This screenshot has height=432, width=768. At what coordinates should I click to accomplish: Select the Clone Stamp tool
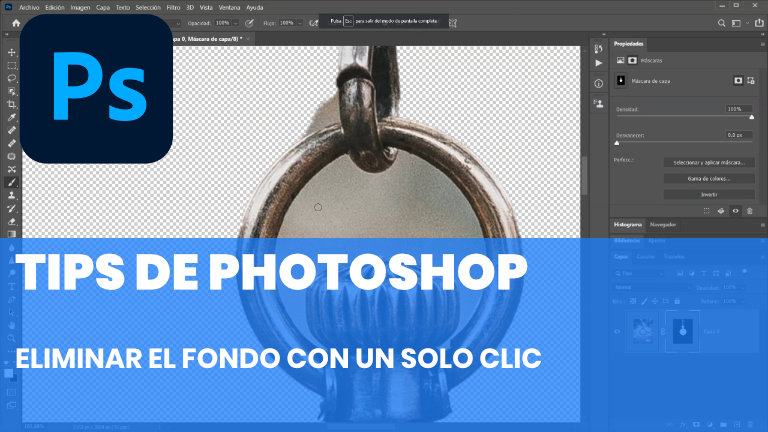point(12,195)
